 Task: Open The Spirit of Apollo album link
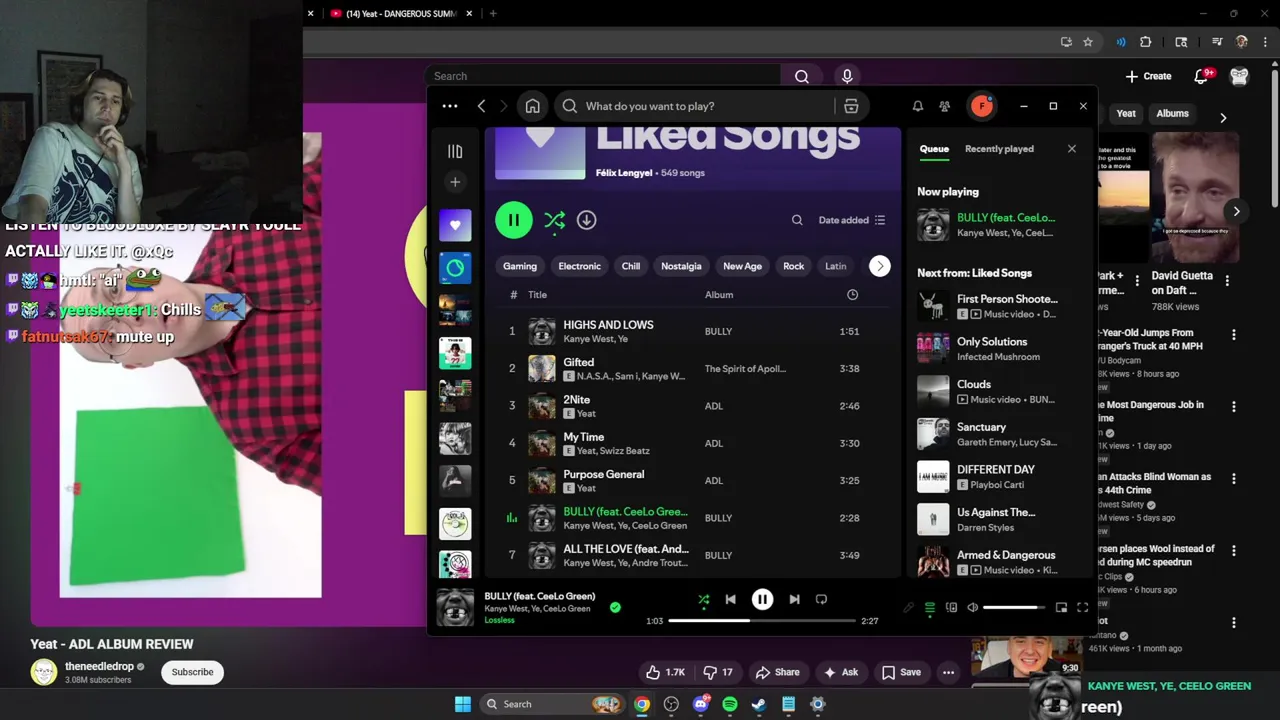(745, 369)
